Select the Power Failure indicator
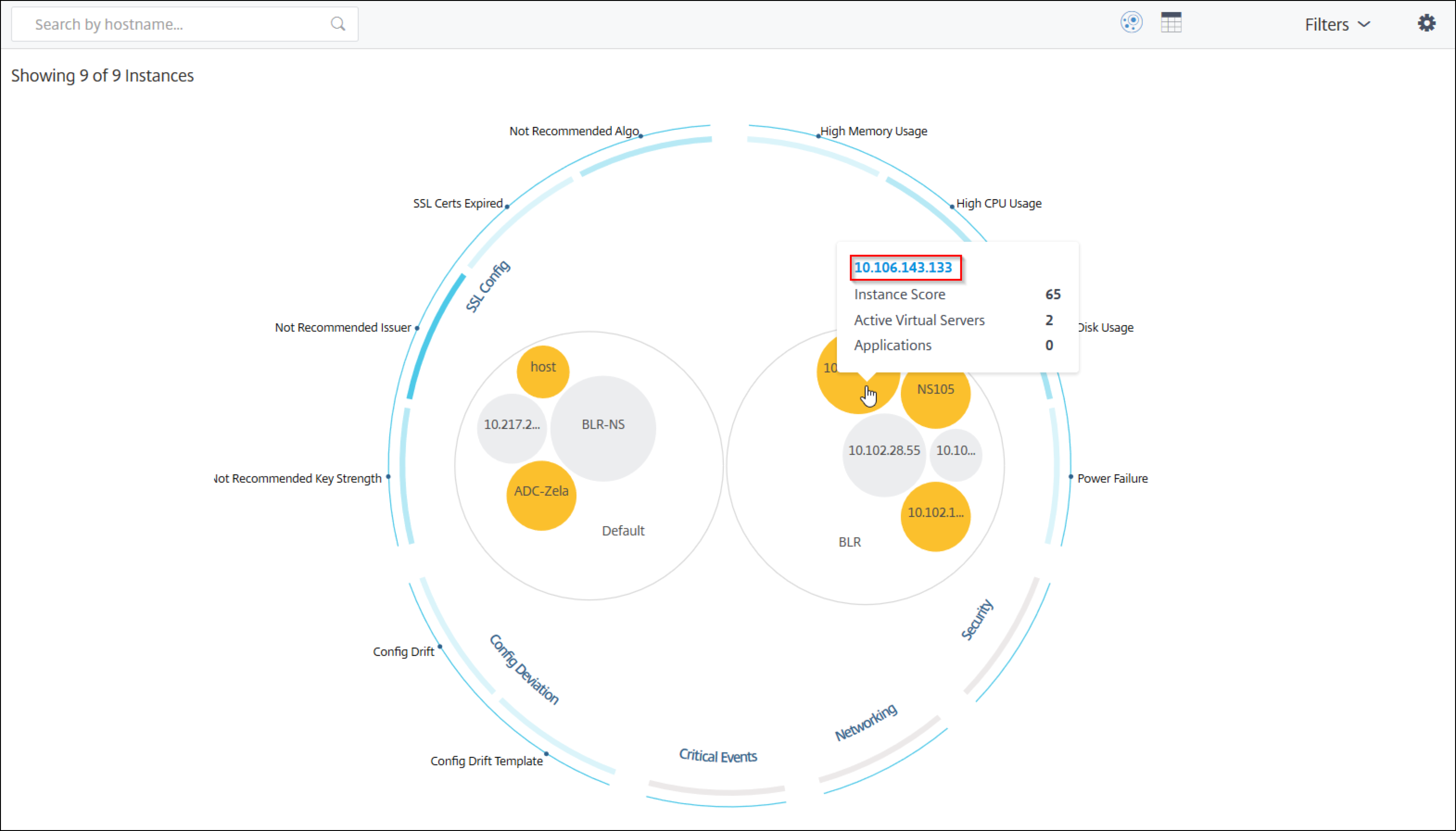1456x831 pixels. pos(1112,478)
